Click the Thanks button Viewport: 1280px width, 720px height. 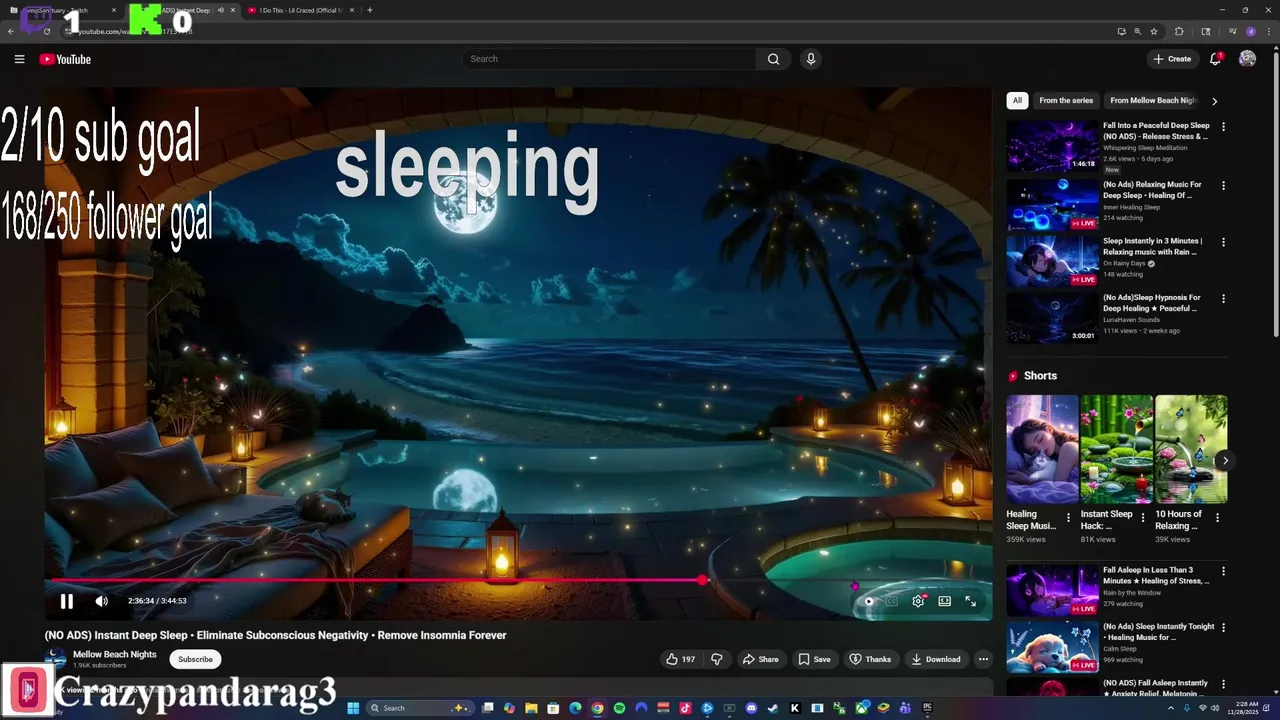(870, 659)
